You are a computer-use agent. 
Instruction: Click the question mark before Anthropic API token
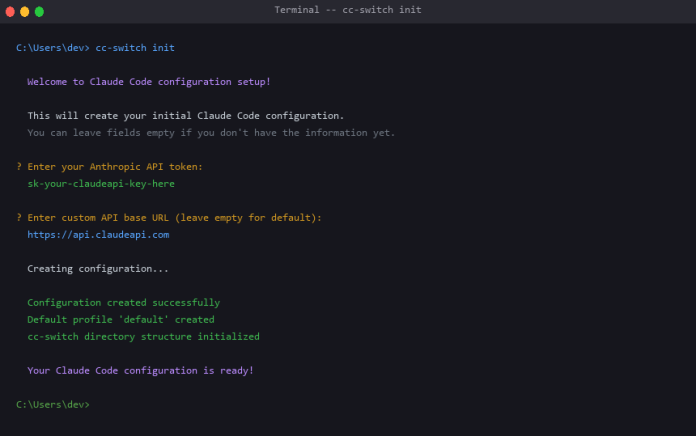coord(19,167)
